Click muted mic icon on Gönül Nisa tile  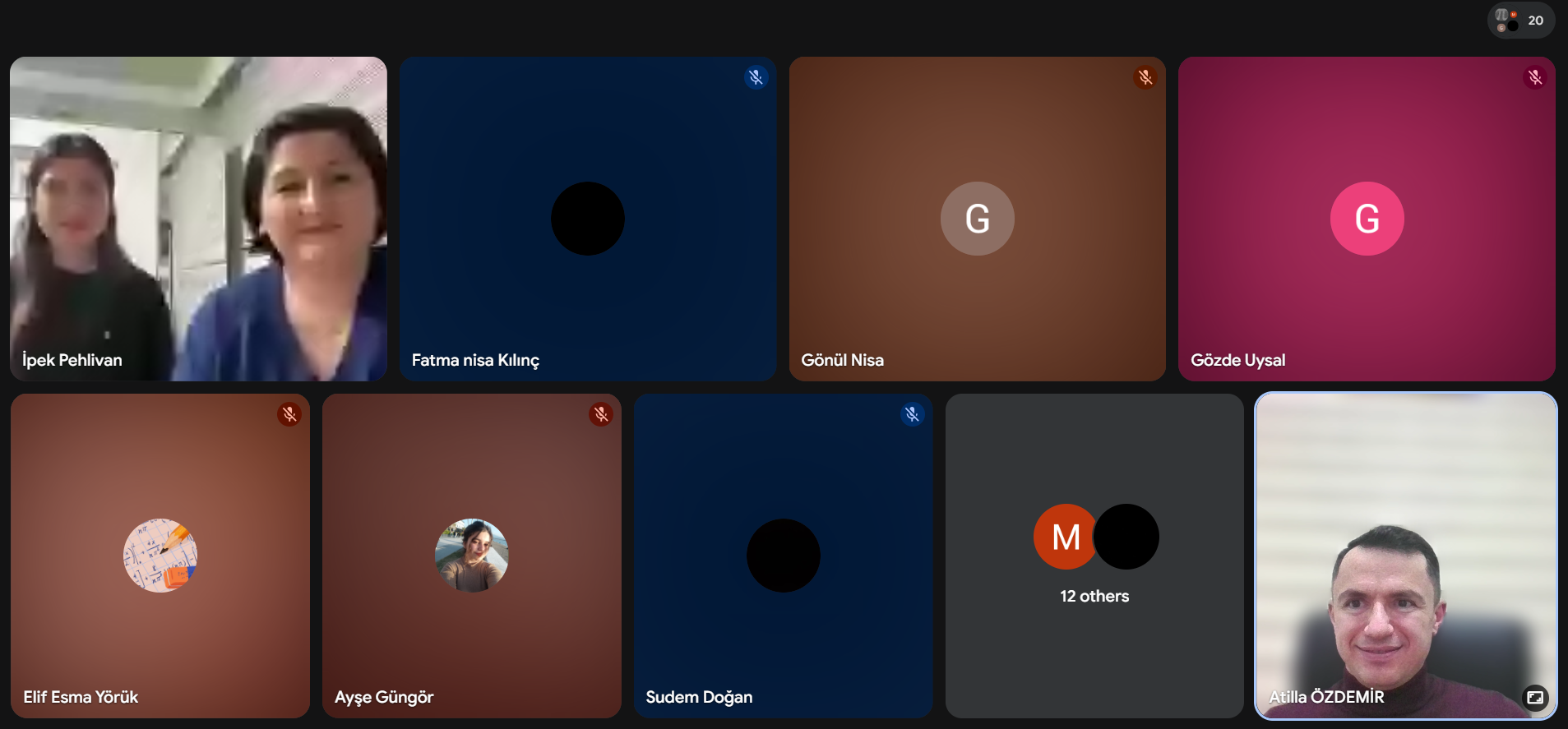pyautogui.click(x=1145, y=77)
